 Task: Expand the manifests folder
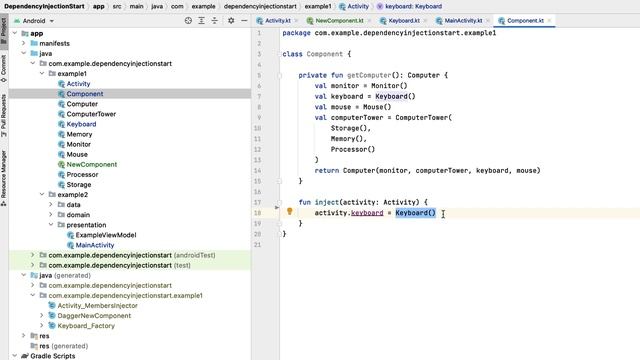(x=24, y=43)
